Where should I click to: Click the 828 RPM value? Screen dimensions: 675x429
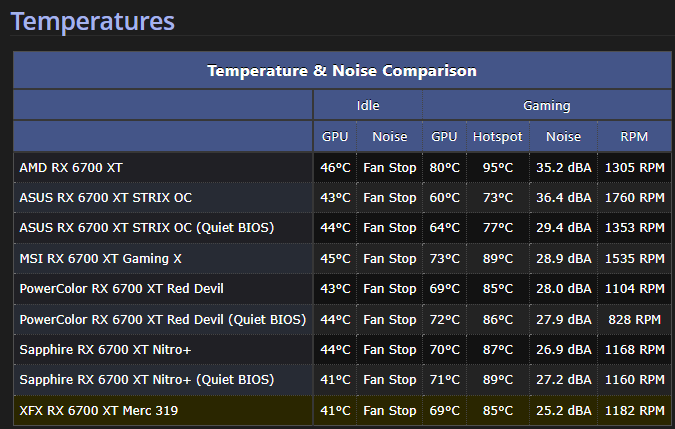pyautogui.click(x=633, y=320)
